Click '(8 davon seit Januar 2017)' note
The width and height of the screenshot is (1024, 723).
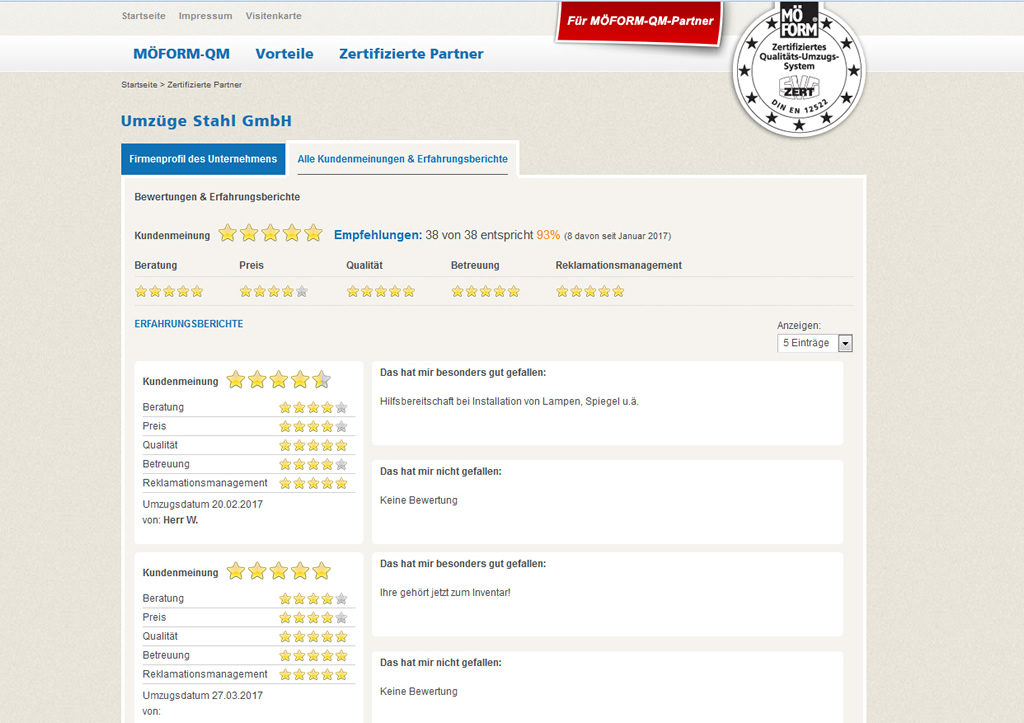click(617, 236)
